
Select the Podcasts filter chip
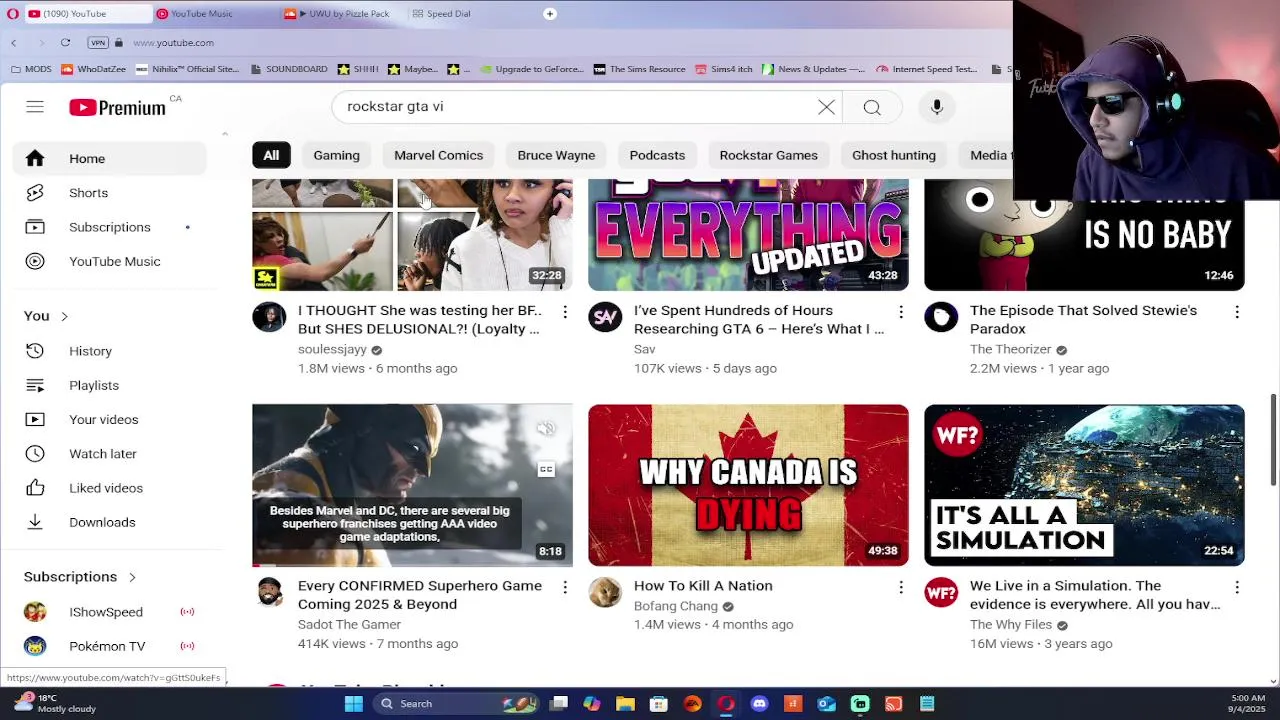657,155
